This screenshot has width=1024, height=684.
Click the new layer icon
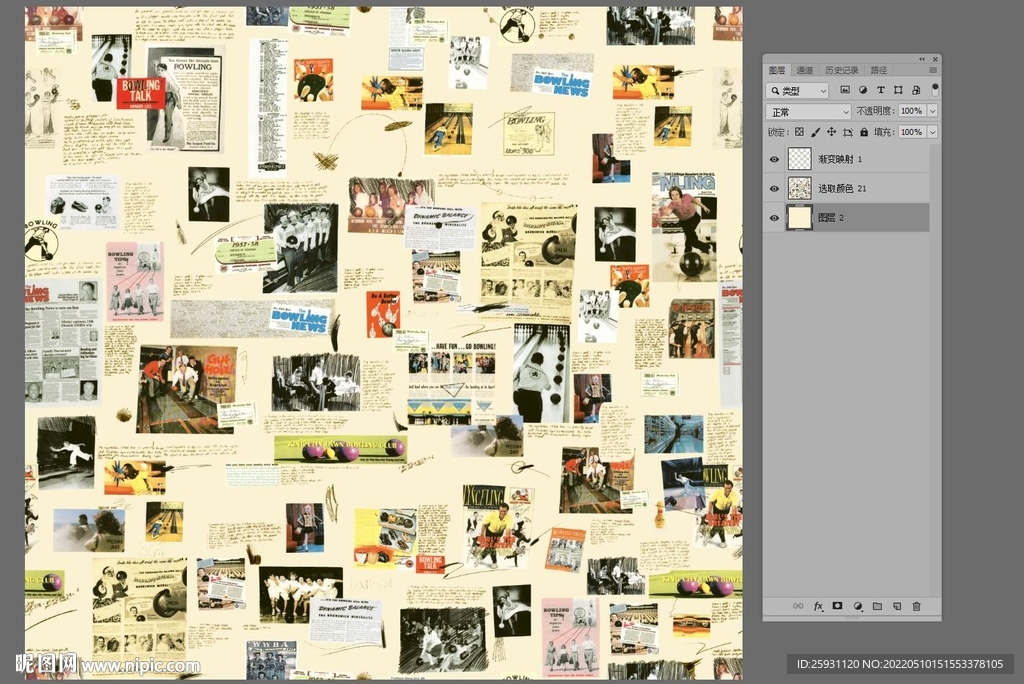coord(896,606)
